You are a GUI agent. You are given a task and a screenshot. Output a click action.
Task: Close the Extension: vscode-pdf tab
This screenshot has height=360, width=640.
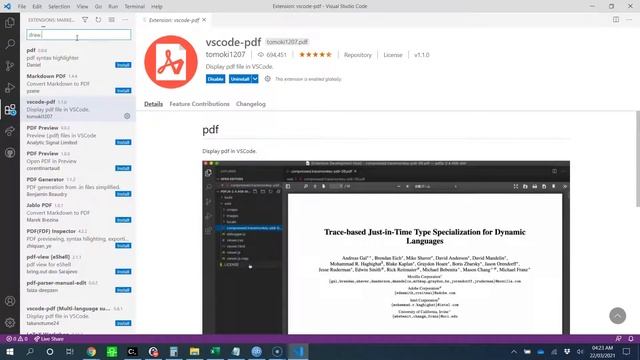[x=204, y=20]
